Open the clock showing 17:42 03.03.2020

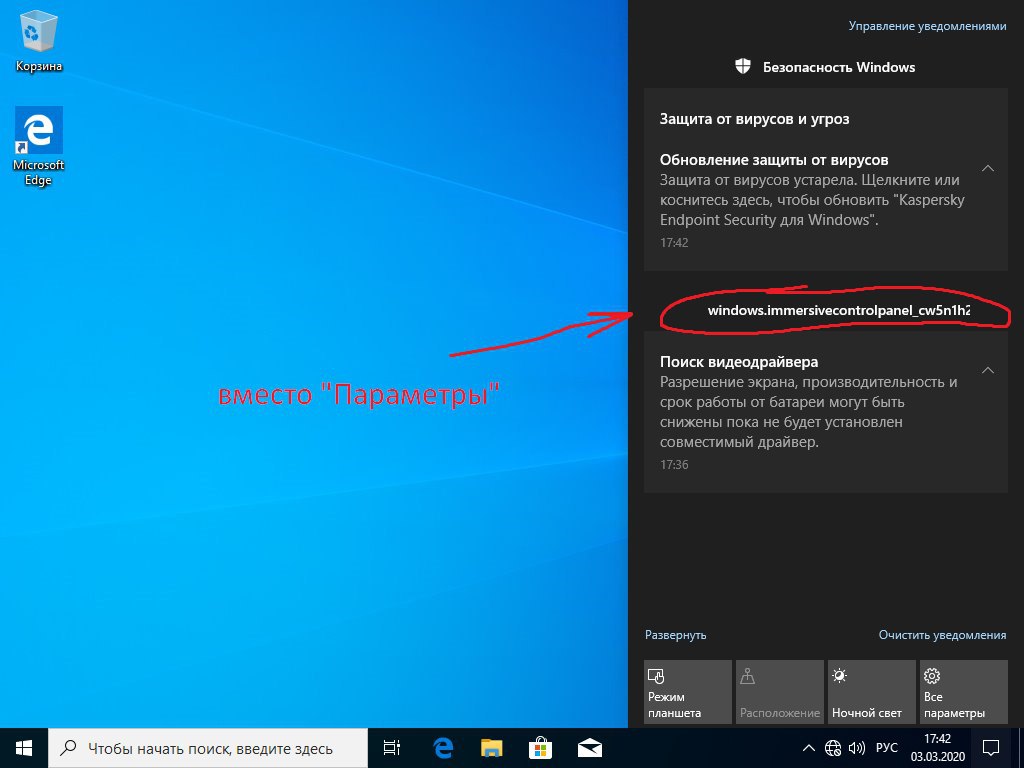pyautogui.click(x=938, y=748)
